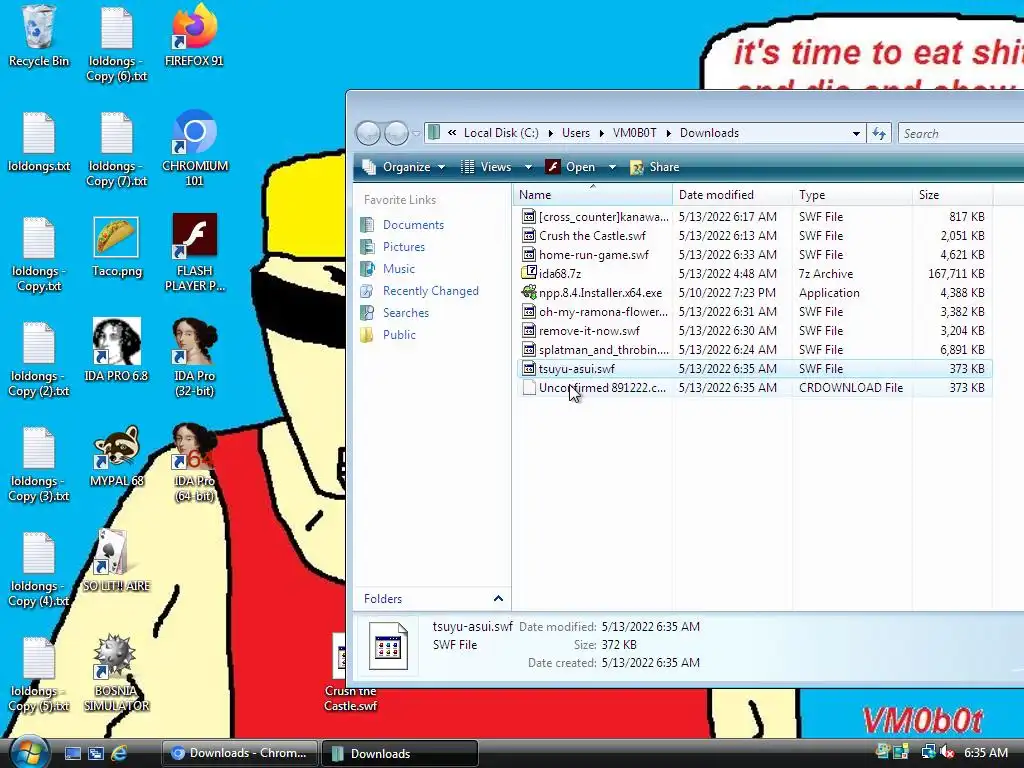
Task: Select the BOSNIA SIMULATOR shortcut
Action: pos(116,673)
